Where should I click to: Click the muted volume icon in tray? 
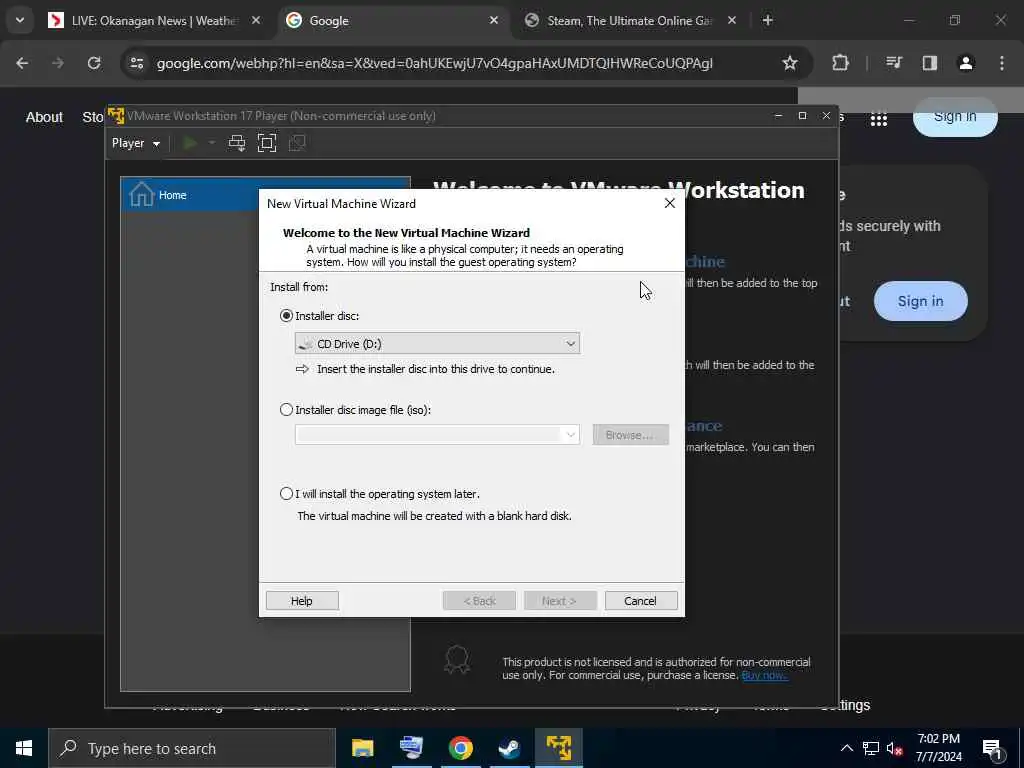pos(895,748)
